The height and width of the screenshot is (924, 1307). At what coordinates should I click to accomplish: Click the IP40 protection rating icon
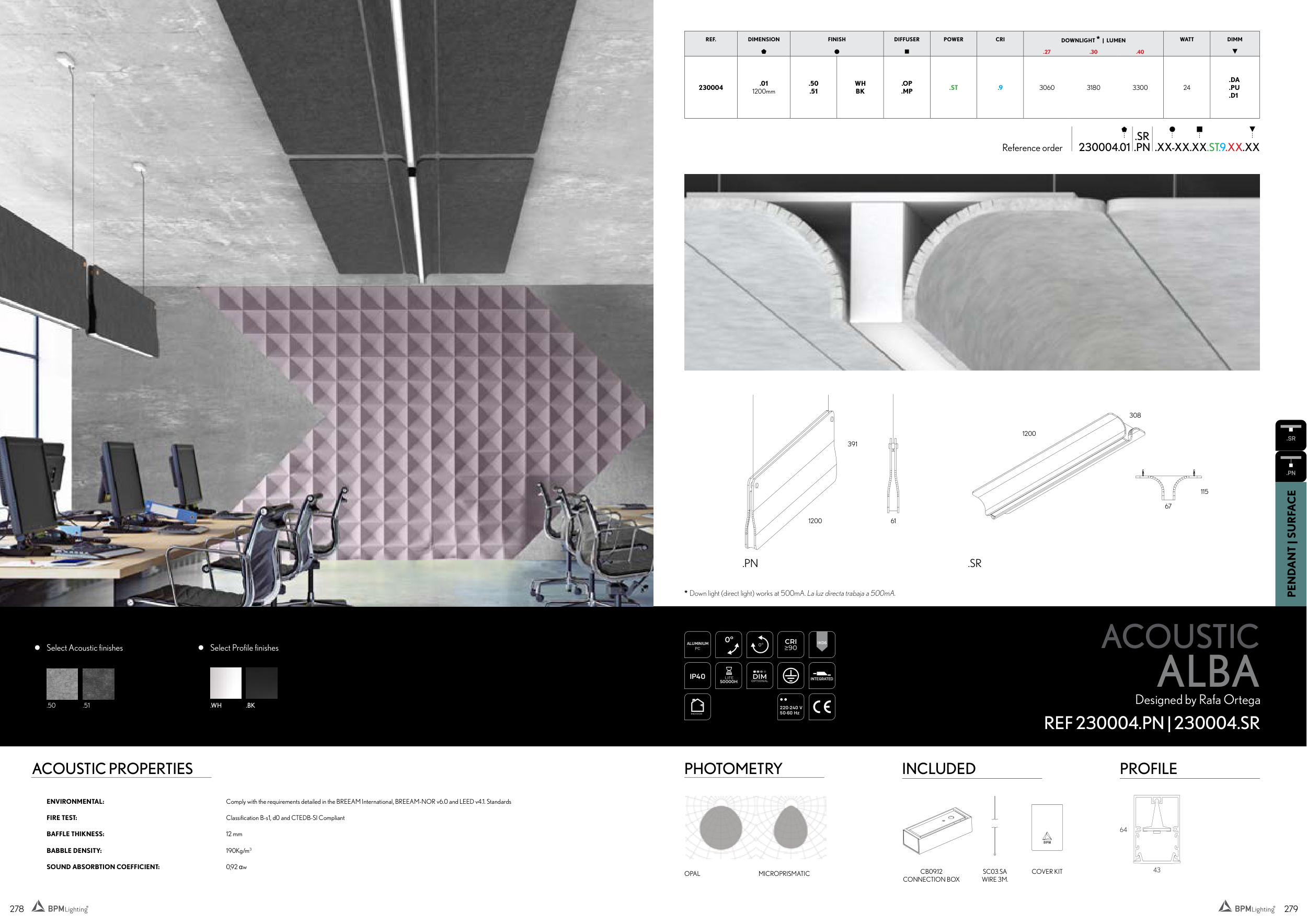coord(697,676)
